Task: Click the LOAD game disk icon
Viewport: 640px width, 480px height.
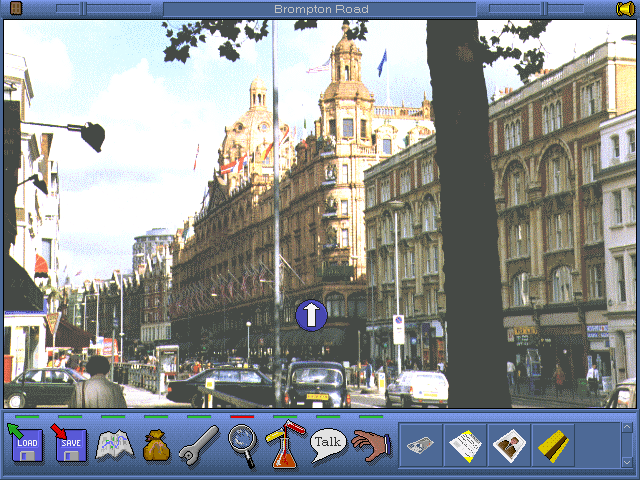Action: pyautogui.click(x=25, y=443)
